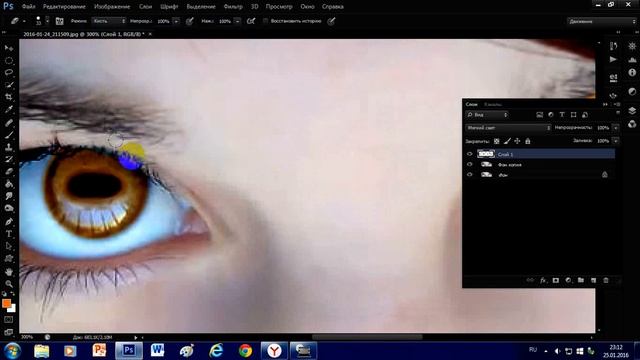
Task: Toggle lock all padlock icon
Action: pyautogui.click(x=528, y=141)
